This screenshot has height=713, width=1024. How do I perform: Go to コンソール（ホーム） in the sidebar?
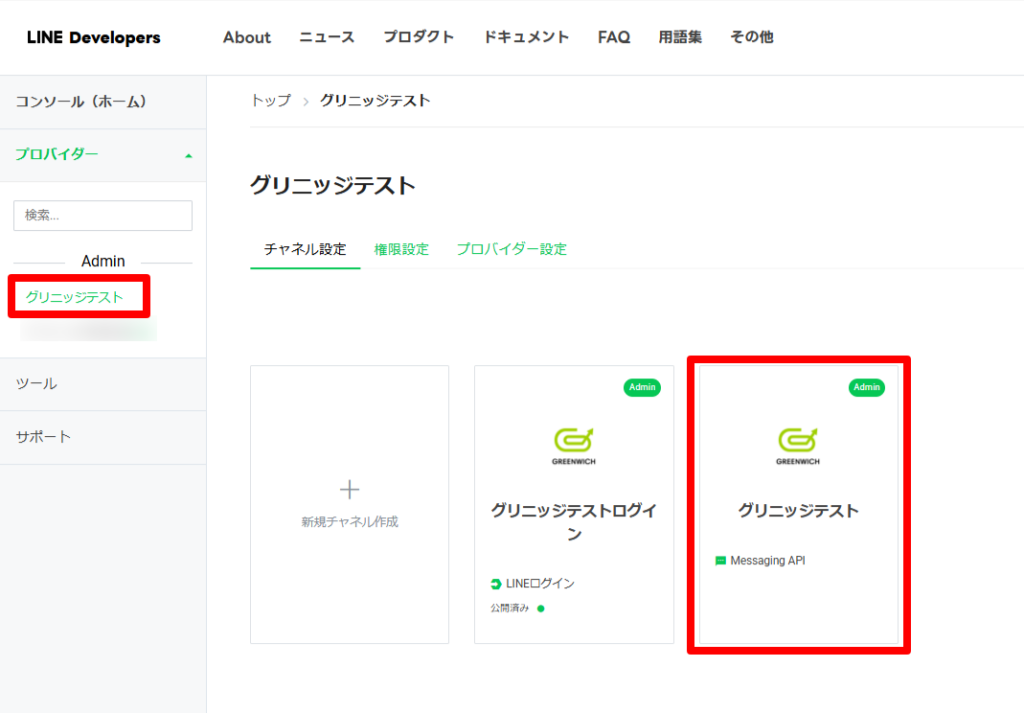(x=103, y=102)
